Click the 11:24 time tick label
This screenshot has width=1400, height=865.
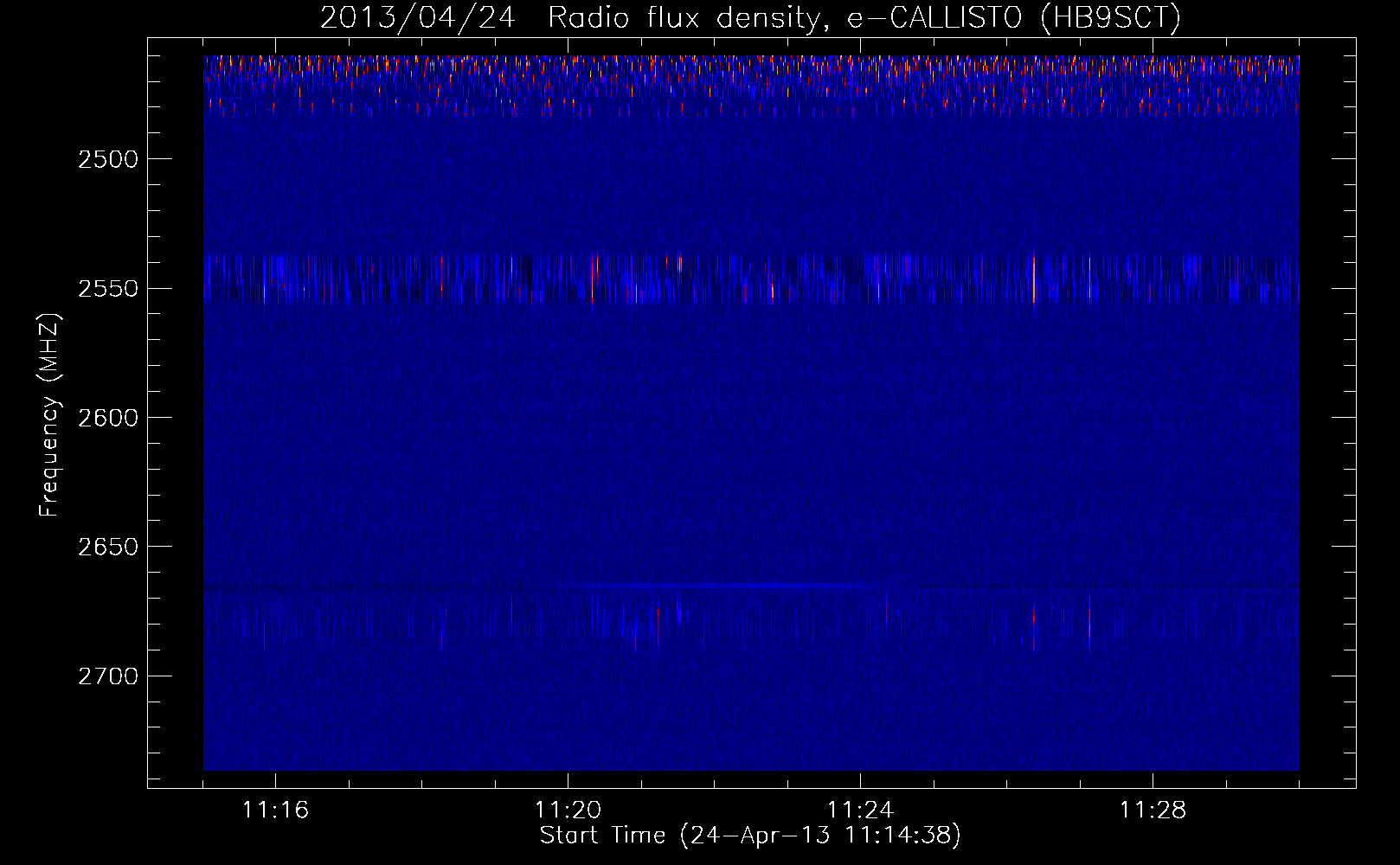(860, 811)
